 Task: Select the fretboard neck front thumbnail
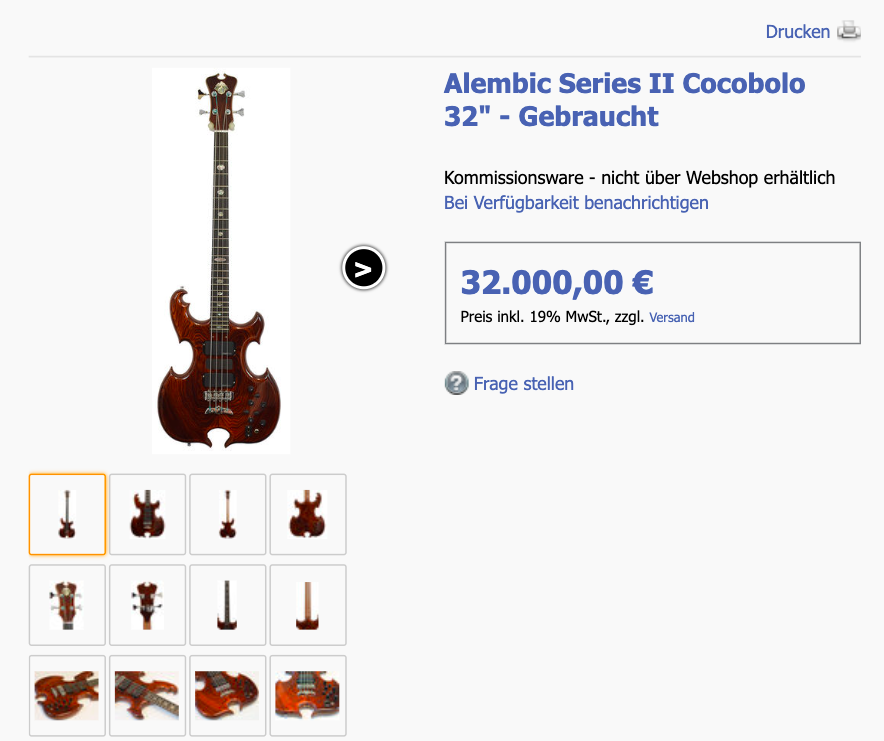pos(227,605)
